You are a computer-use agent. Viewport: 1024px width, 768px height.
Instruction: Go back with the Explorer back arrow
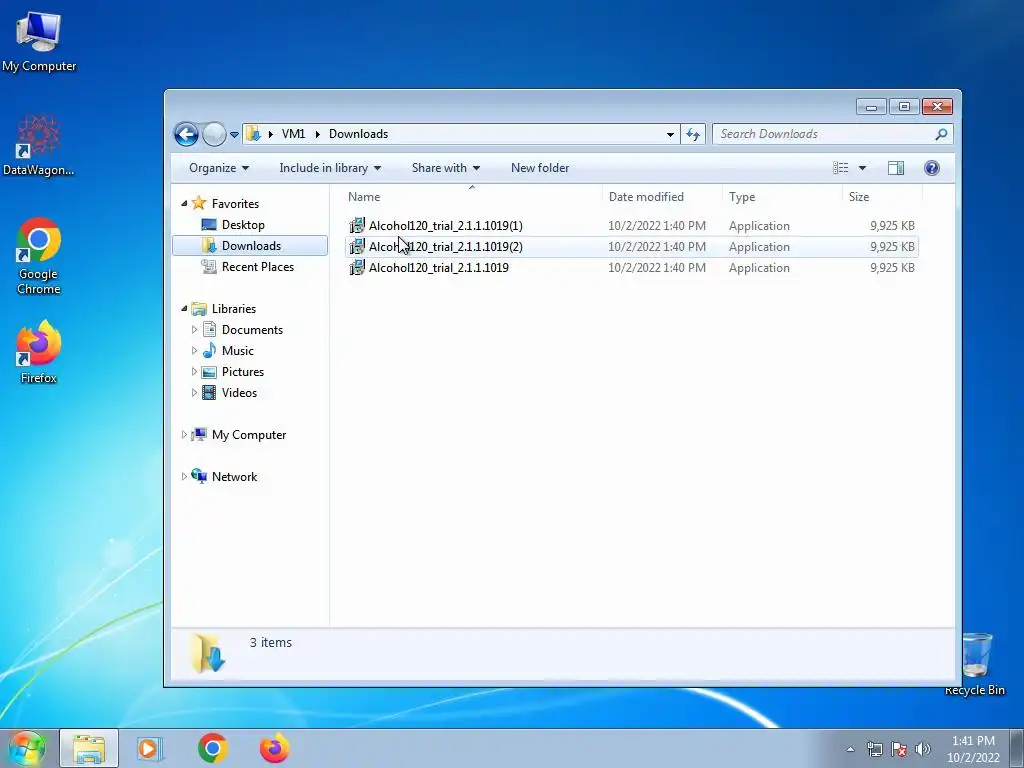coord(186,135)
